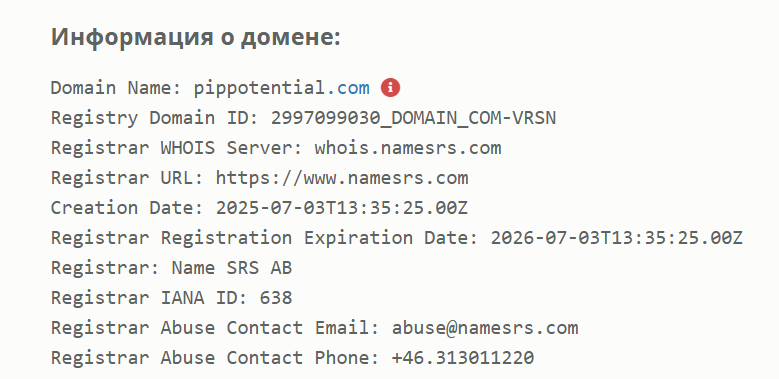Click the Registrar Abuse Contact Phone label
The height and width of the screenshot is (379, 779).
(x=216, y=358)
